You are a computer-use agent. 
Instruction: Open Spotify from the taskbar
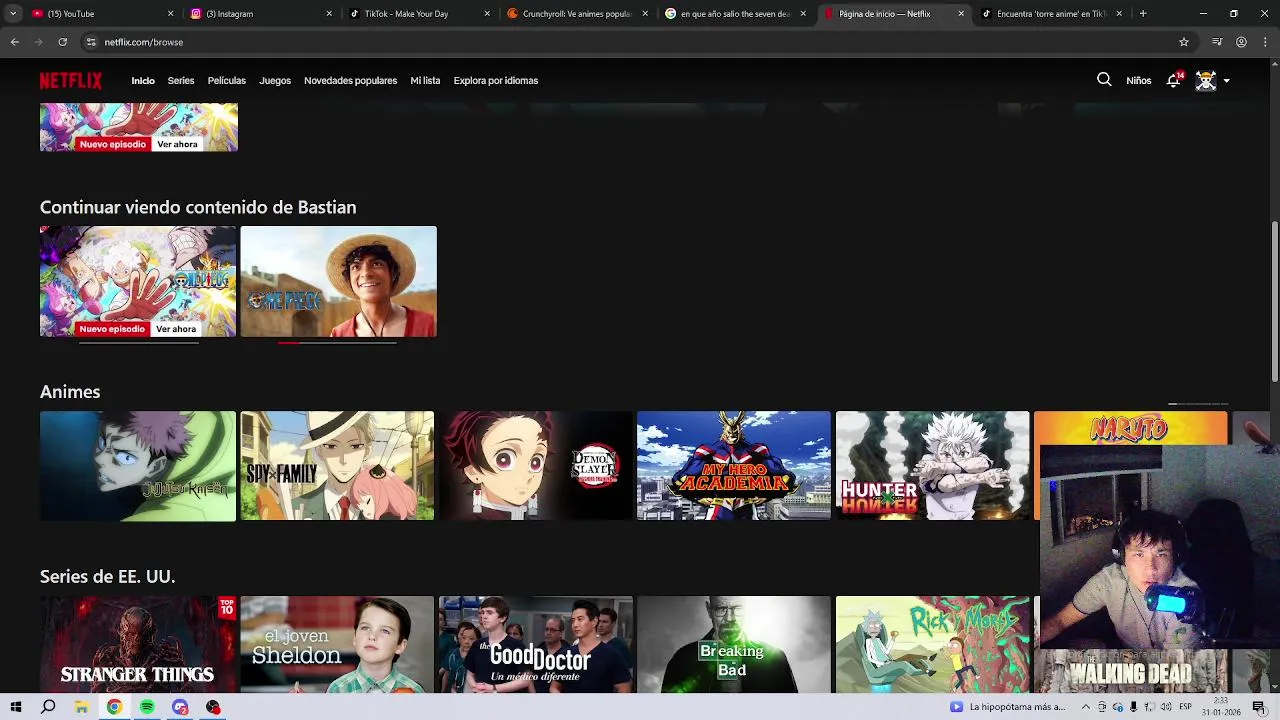[147, 707]
